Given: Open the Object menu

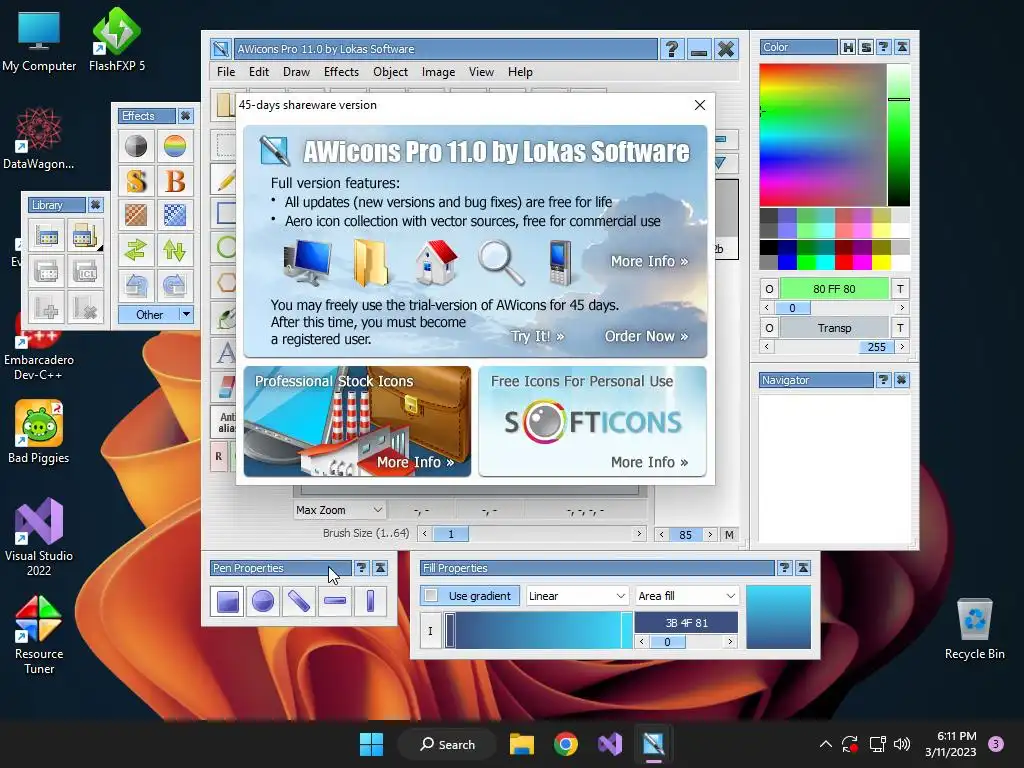Looking at the screenshot, I should [x=391, y=72].
